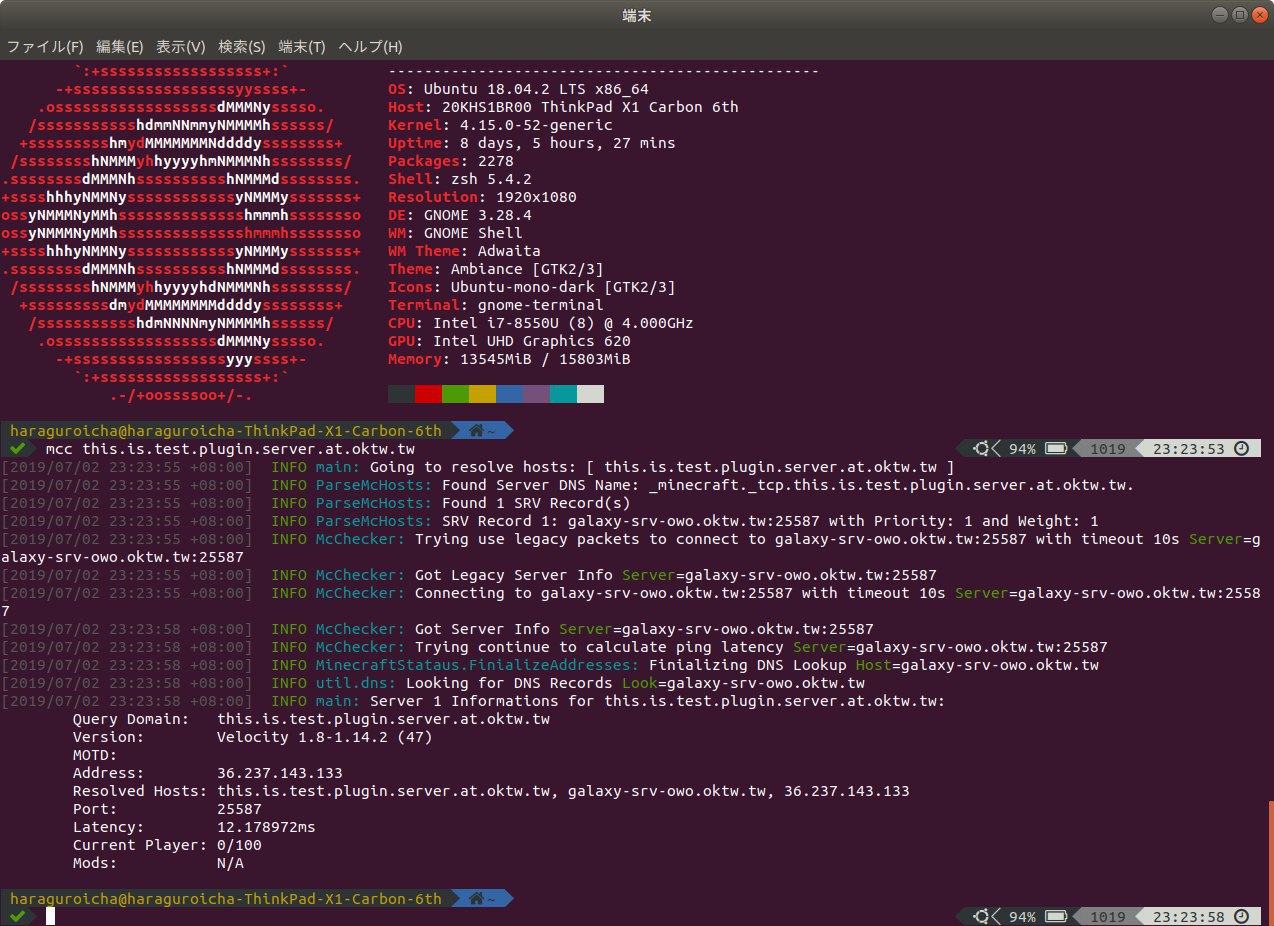Click the window title 端末
Screen dimensions: 1274x926
tap(637, 15)
